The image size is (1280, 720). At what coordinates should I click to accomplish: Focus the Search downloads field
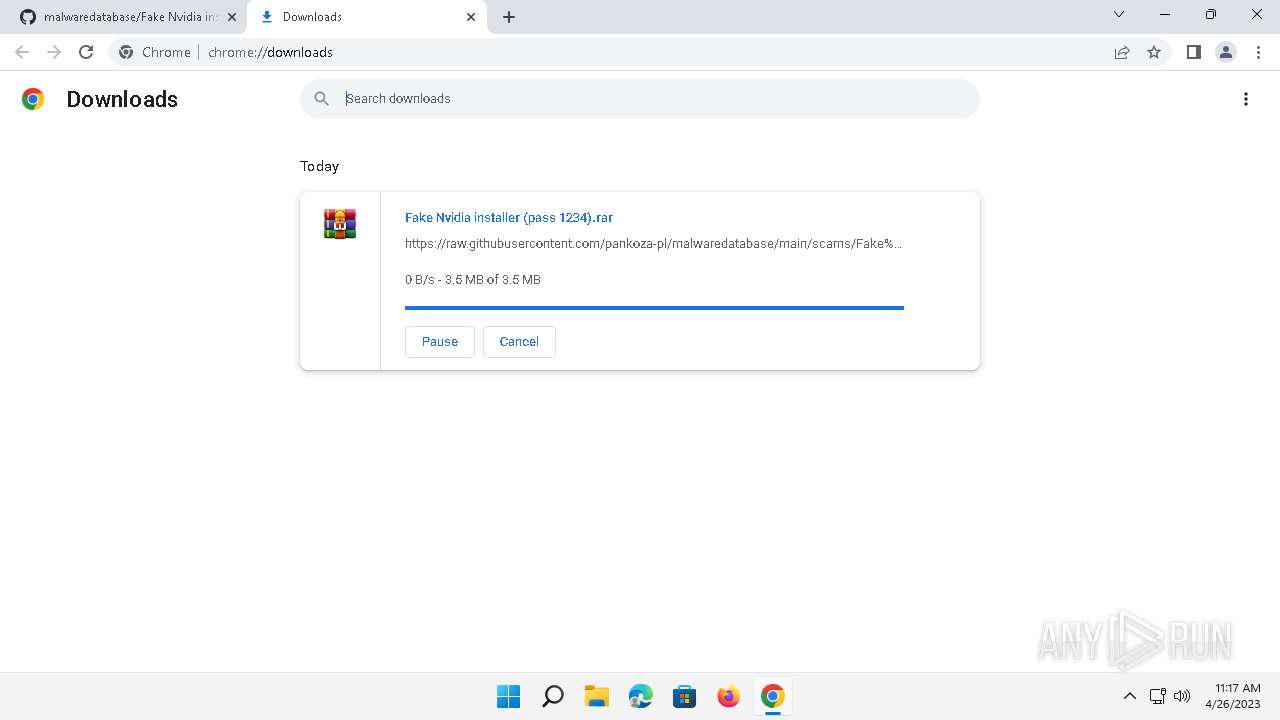click(x=640, y=98)
